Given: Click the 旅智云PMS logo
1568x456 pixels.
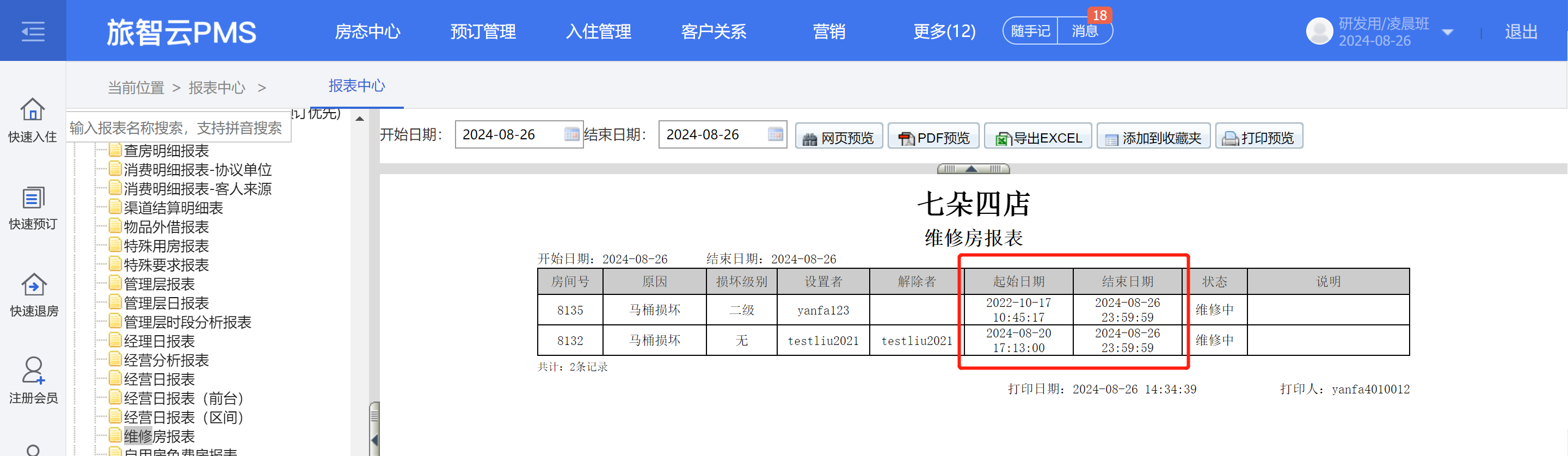Looking at the screenshot, I should 181,32.
